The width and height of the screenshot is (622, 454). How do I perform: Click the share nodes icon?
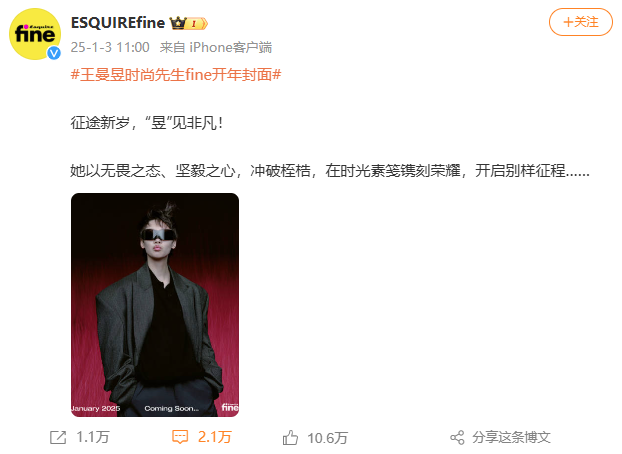point(457,437)
